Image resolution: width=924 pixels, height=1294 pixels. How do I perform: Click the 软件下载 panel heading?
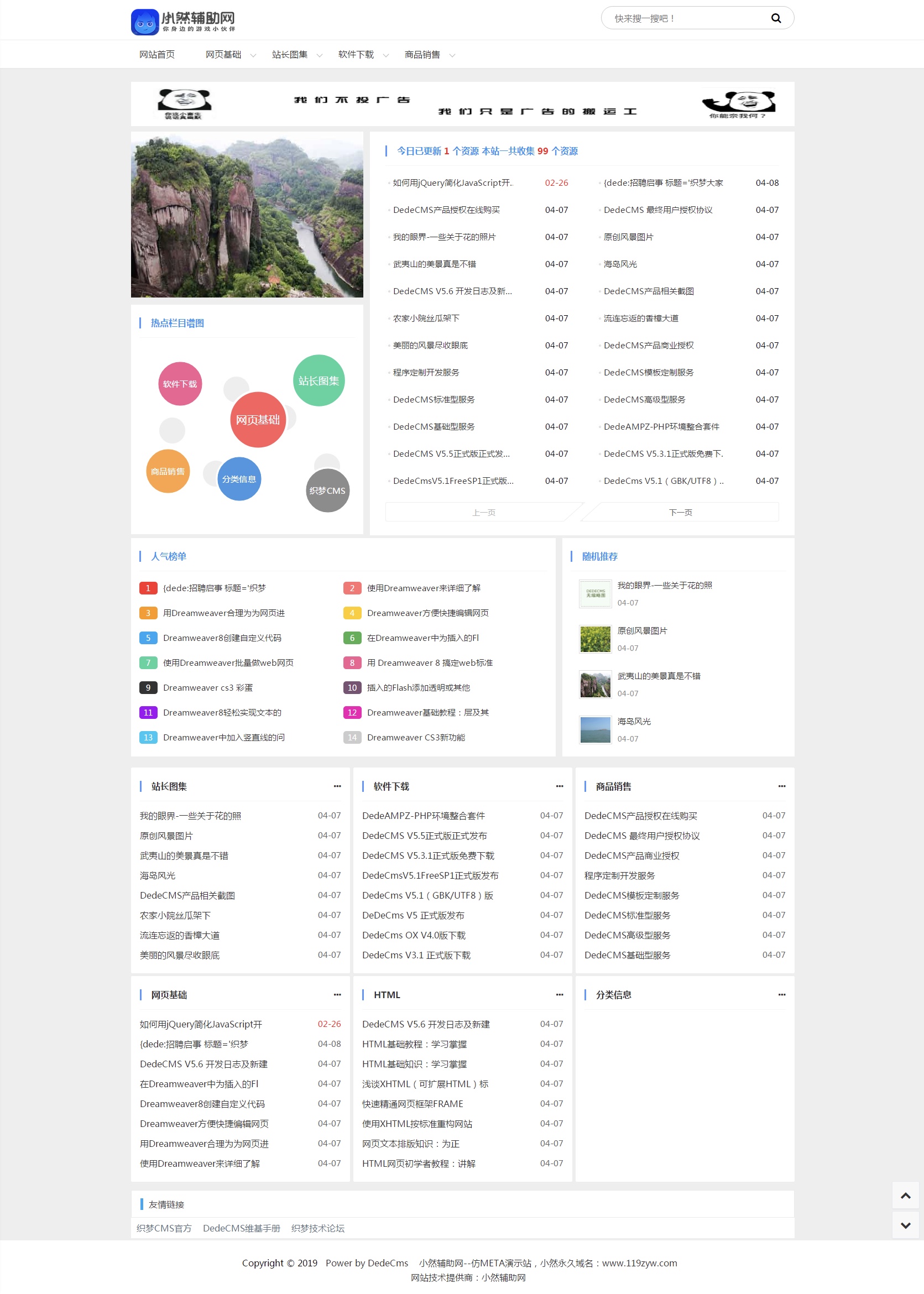391,786
